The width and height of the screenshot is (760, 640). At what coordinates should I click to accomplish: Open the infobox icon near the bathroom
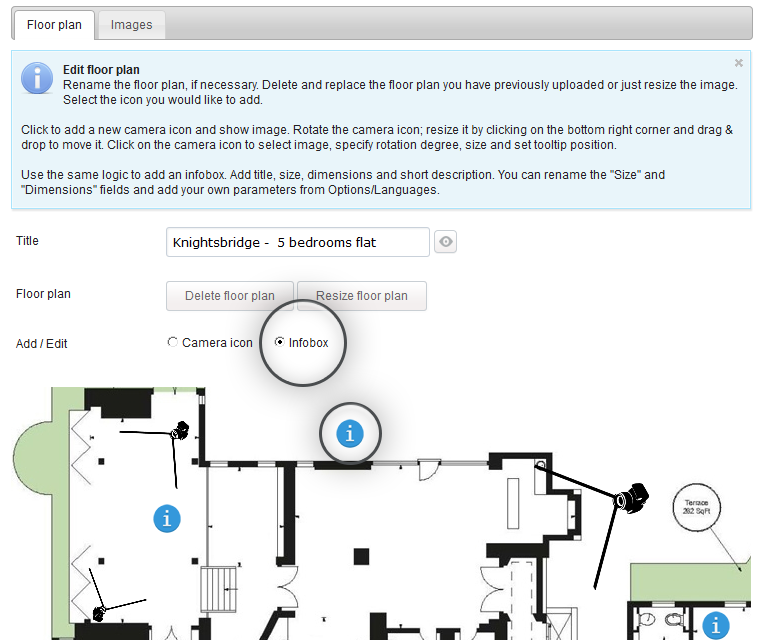click(x=715, y=625)
